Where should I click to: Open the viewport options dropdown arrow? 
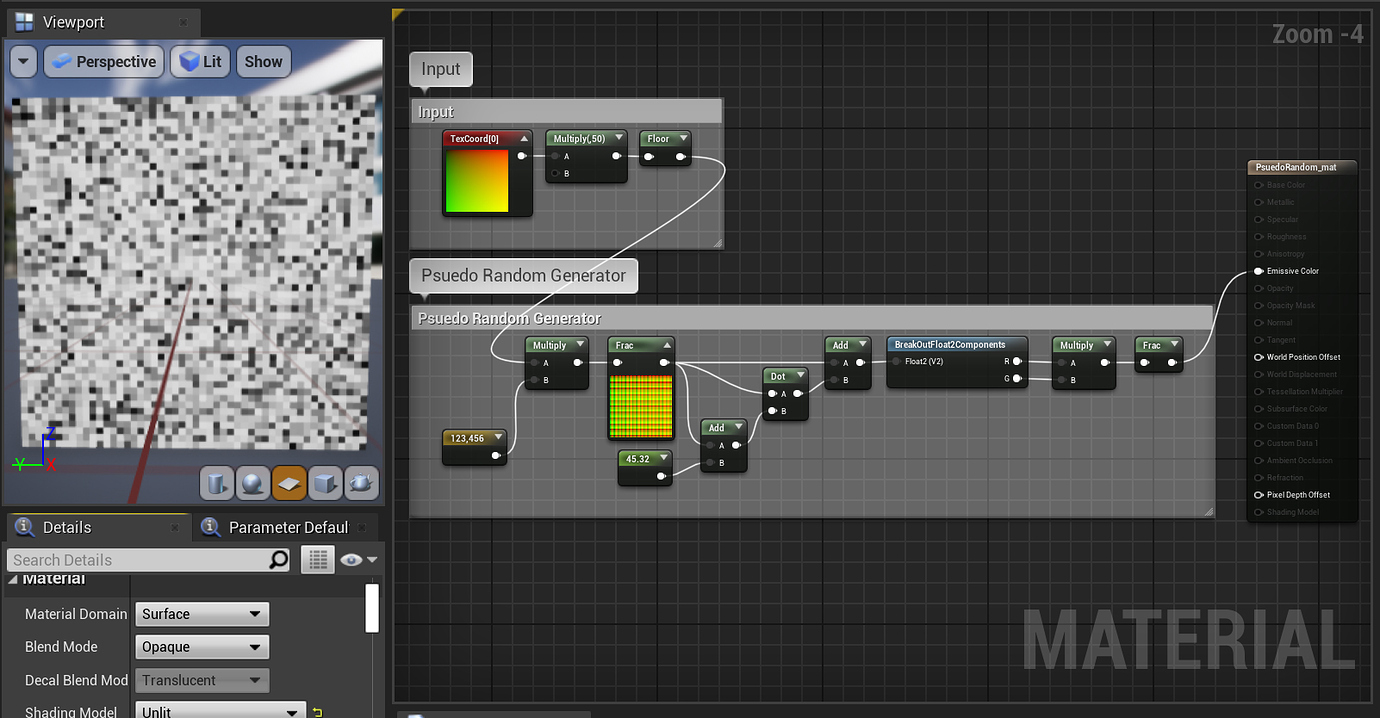pos(23,61)
